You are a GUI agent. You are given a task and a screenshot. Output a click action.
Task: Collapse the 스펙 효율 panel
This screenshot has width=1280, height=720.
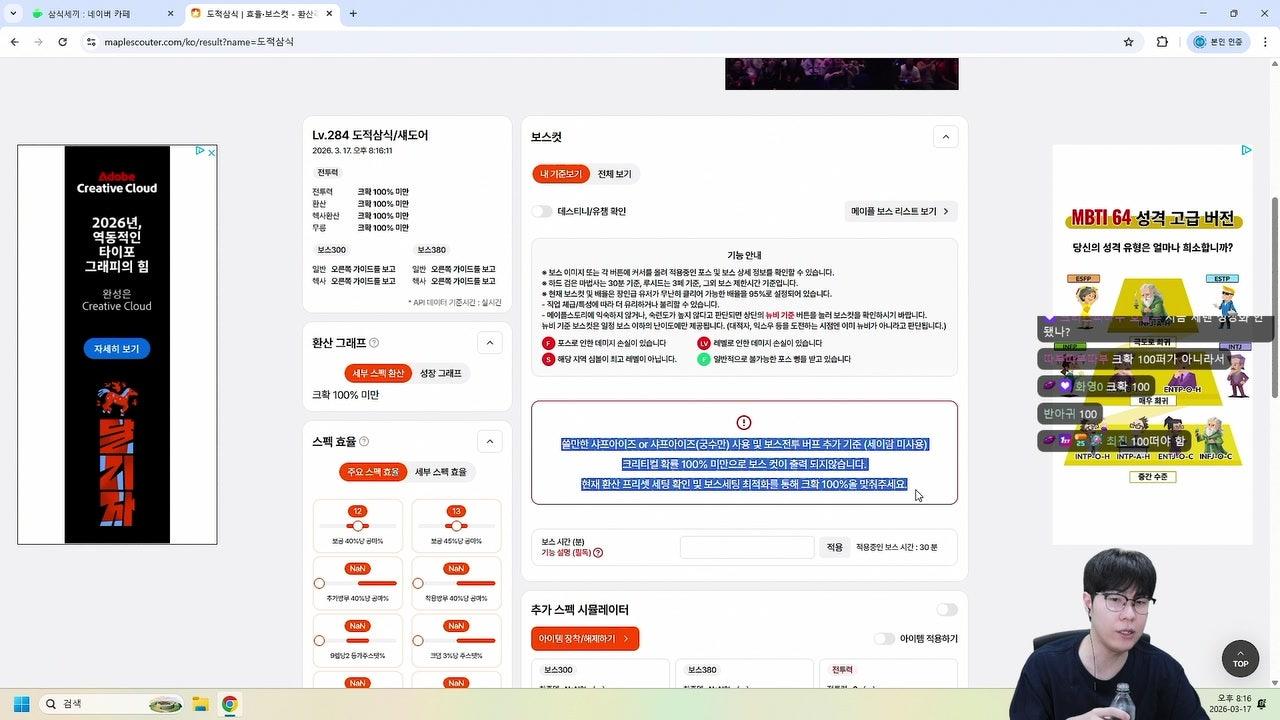point(489,441)
